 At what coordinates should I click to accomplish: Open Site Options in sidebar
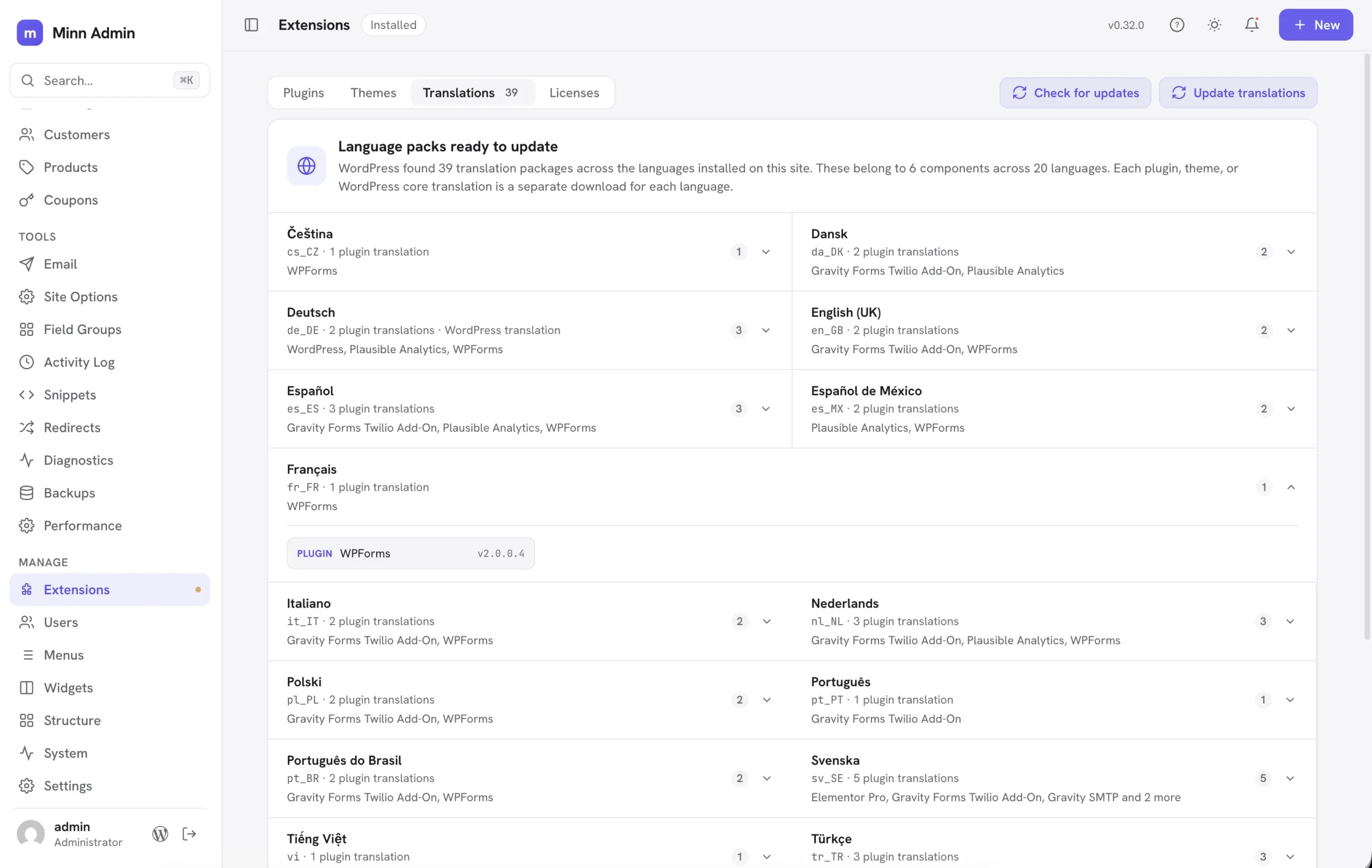[109, 297]
